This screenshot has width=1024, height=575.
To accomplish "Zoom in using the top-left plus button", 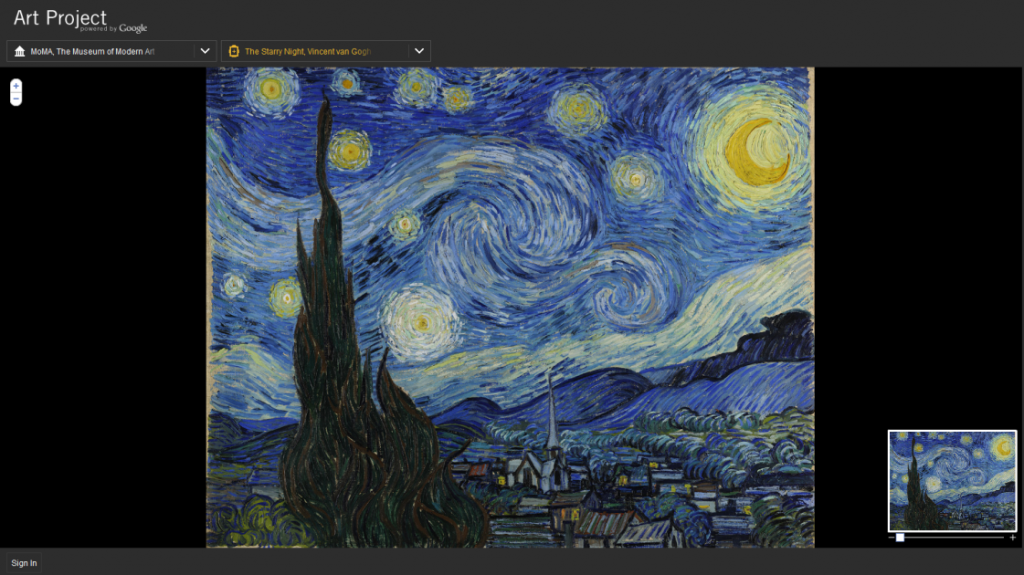I will click(16, 87).
